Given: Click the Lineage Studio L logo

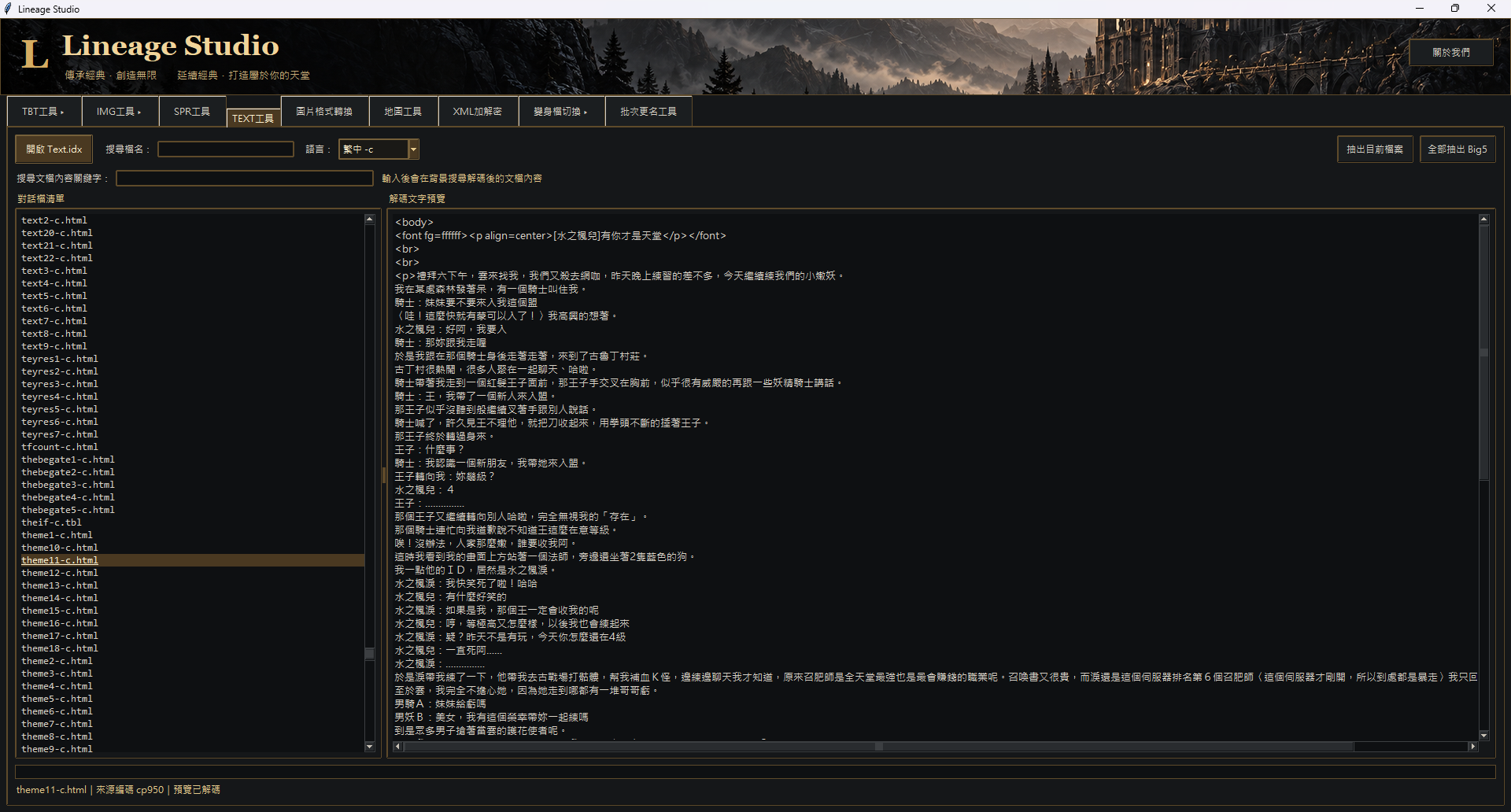Looking at the screenshot, I should click(x=35, y=54).
